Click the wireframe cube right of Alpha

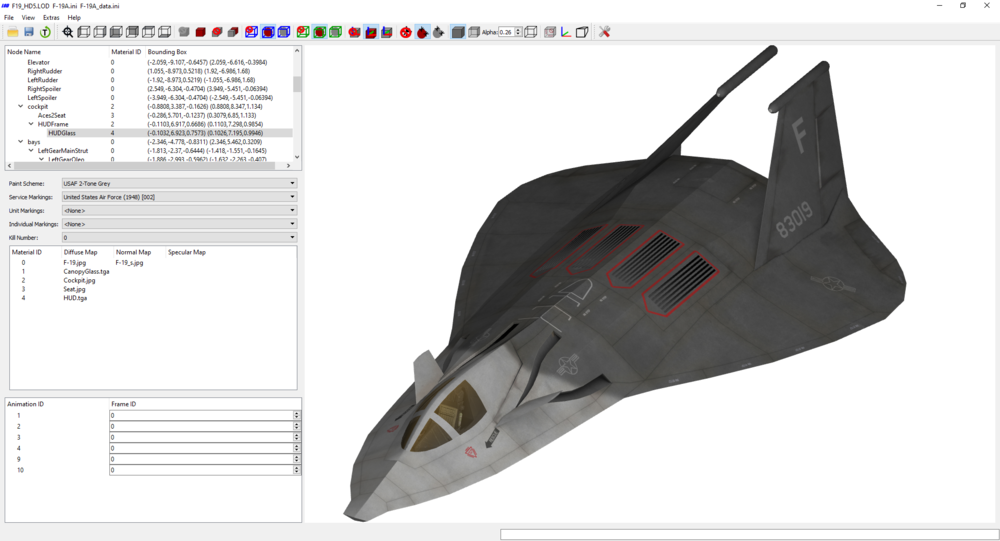coord(531,32)
